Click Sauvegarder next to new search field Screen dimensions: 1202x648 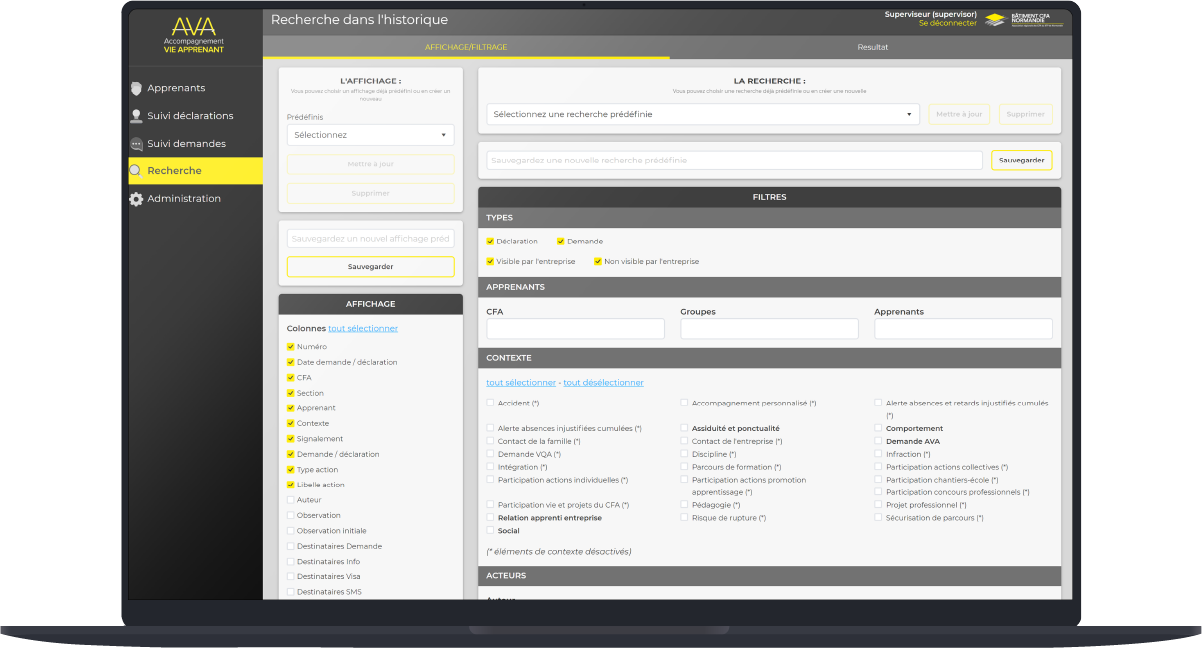(1022, 160)
